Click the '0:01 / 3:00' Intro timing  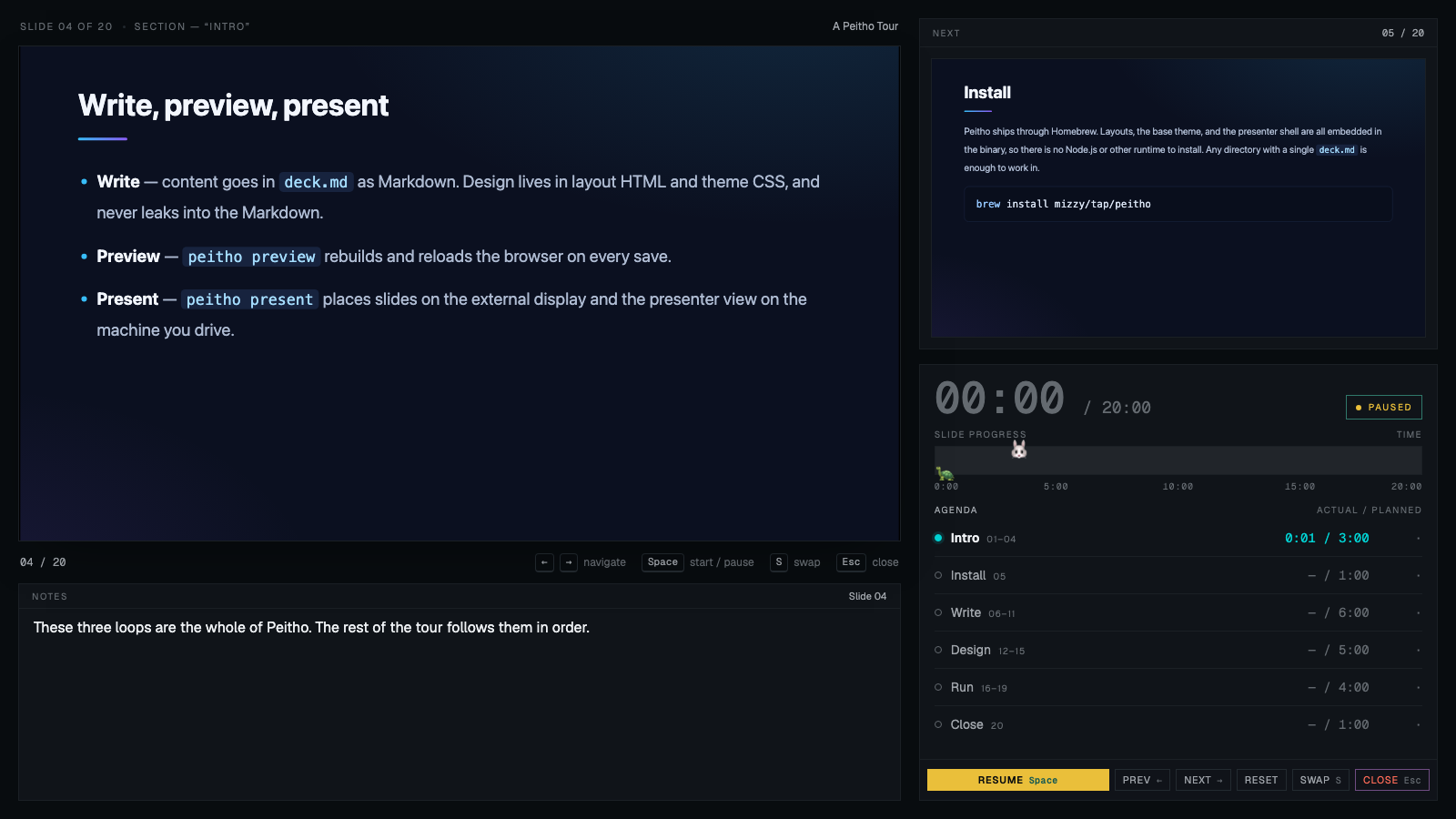(x=1327, y=538)
